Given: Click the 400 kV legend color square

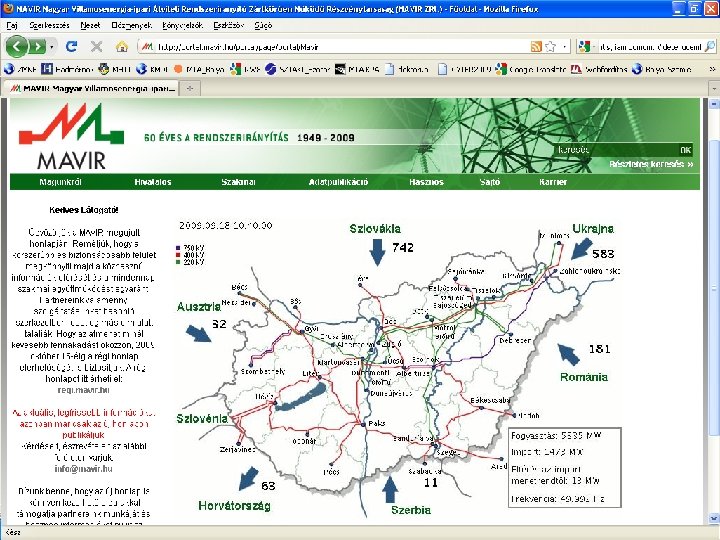Looking at the screenshot, I should 178,255.
